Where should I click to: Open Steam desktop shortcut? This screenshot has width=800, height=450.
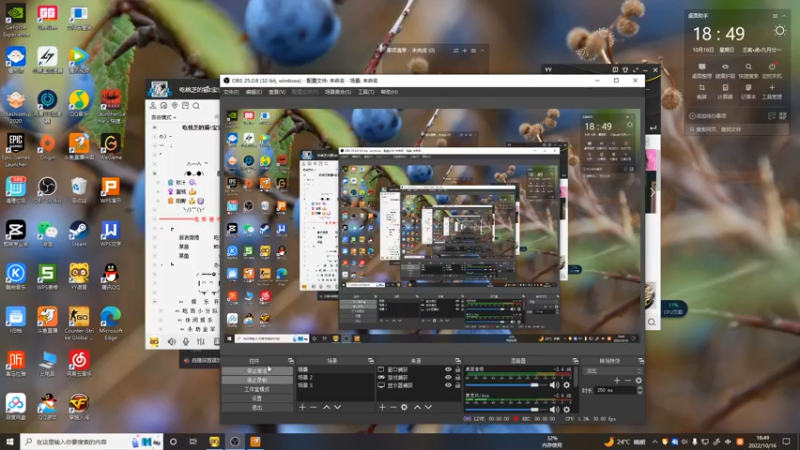(79, 234)
